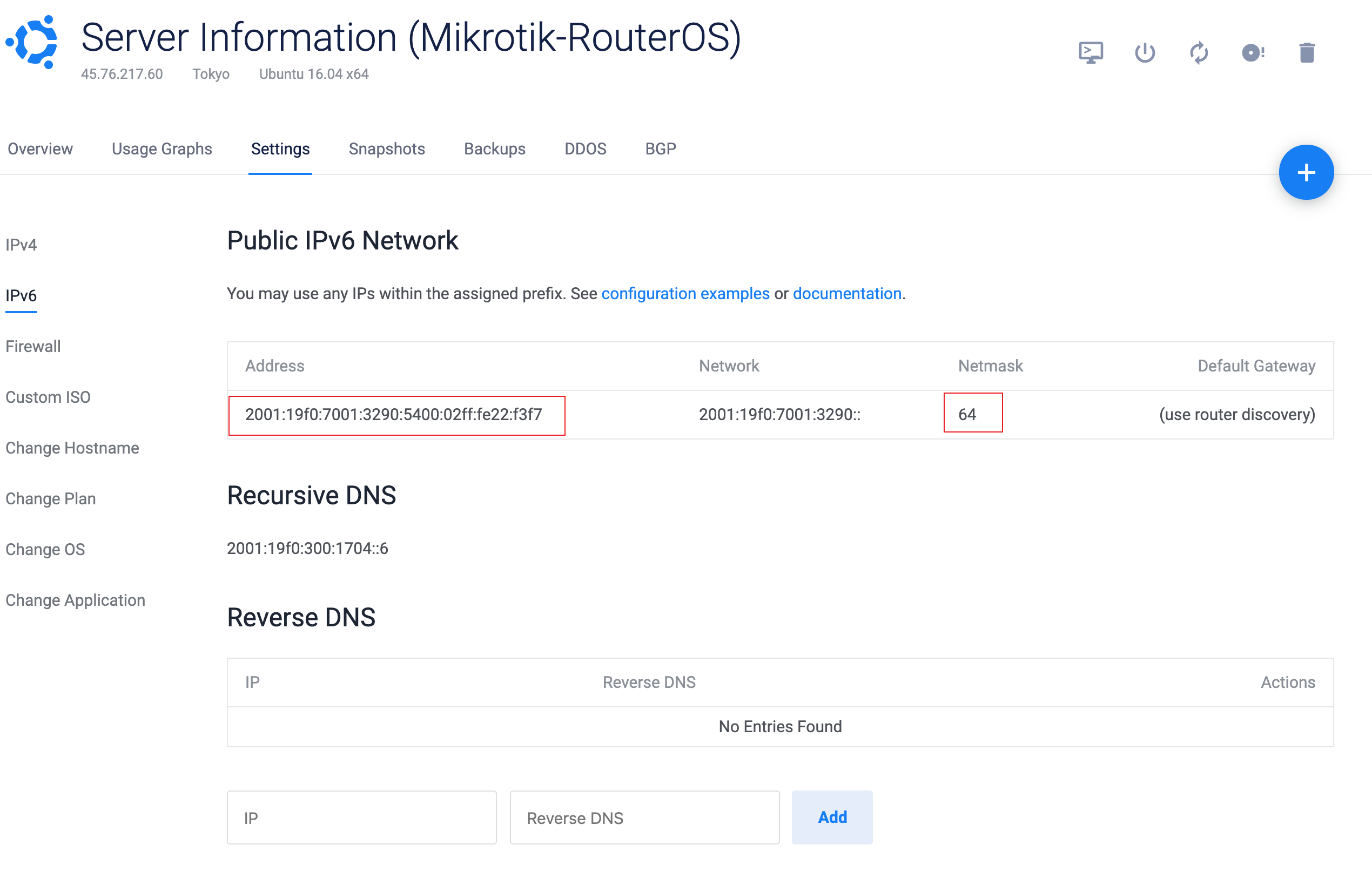Click the Netmask column header

990,366
